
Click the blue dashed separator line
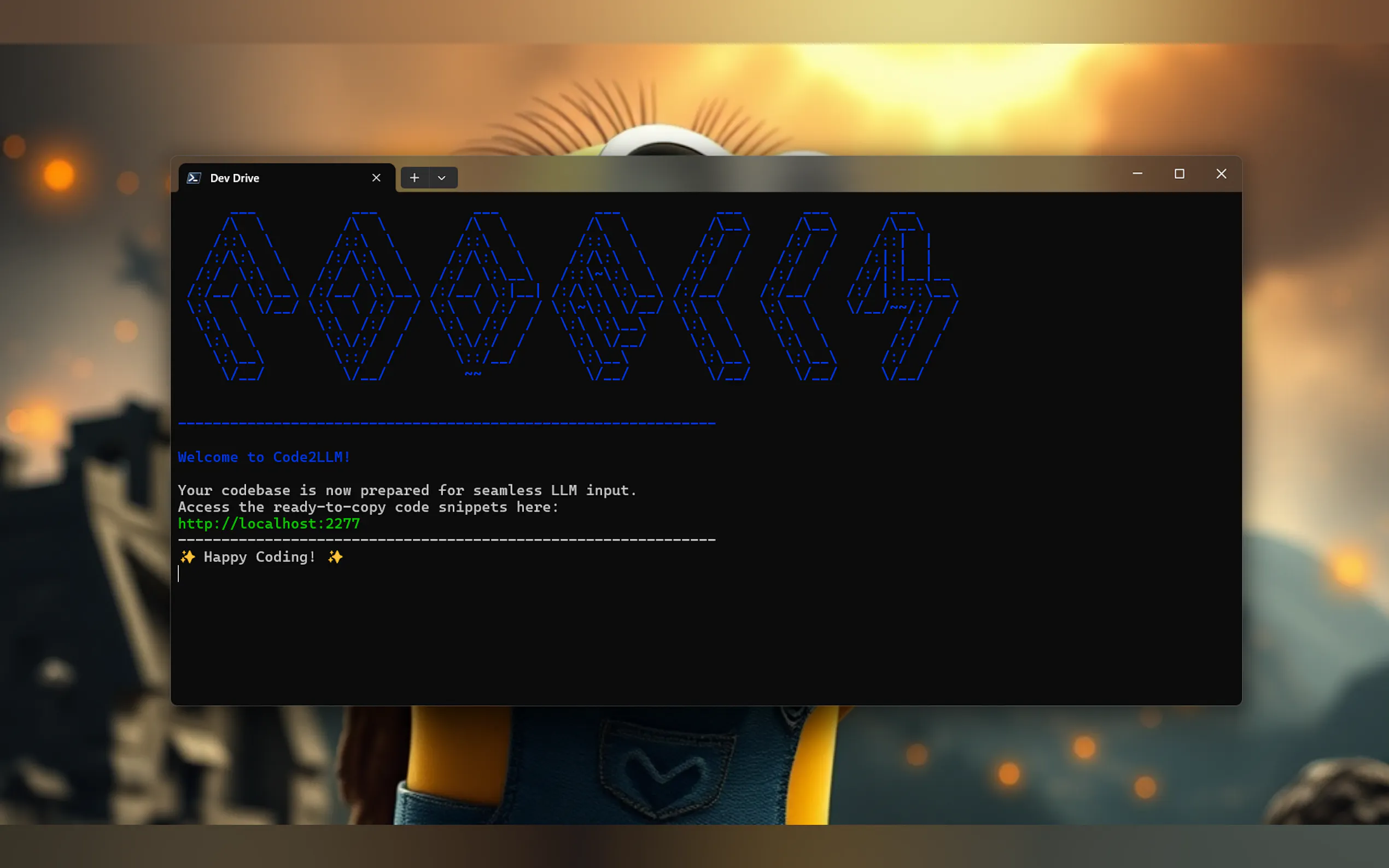point(446,424)
